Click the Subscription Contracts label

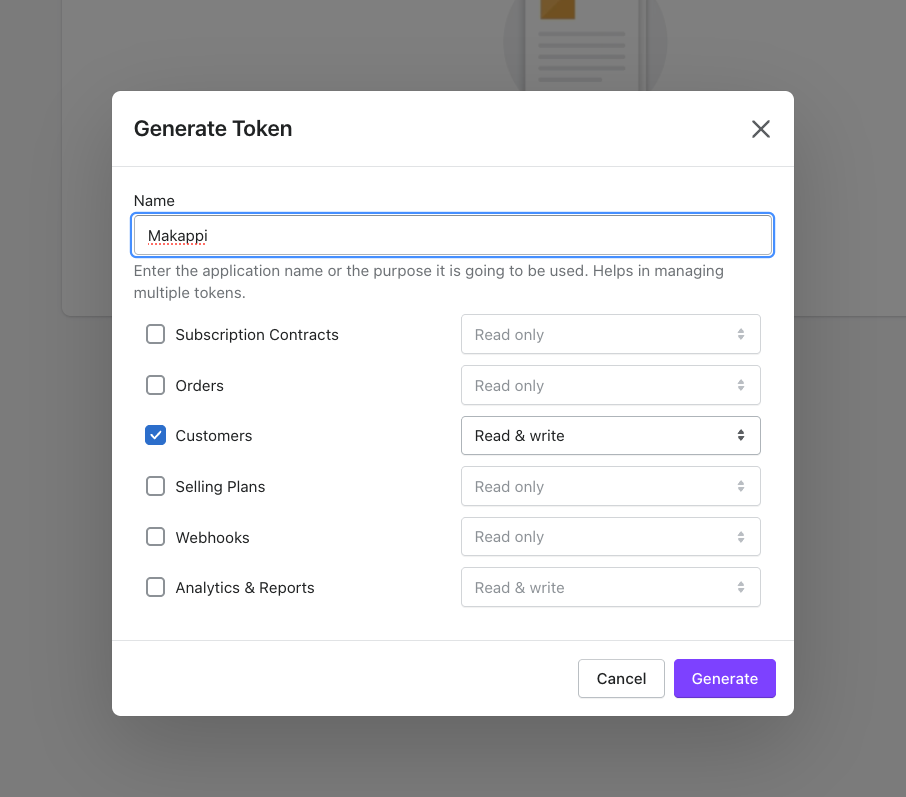[x=257, y=335]
